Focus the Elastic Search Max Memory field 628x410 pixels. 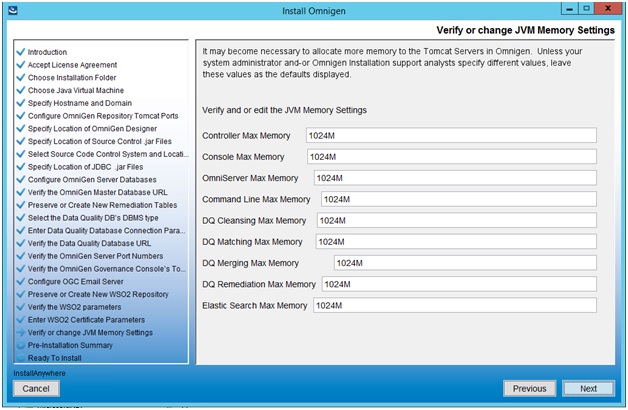click(x=455, y=305)
